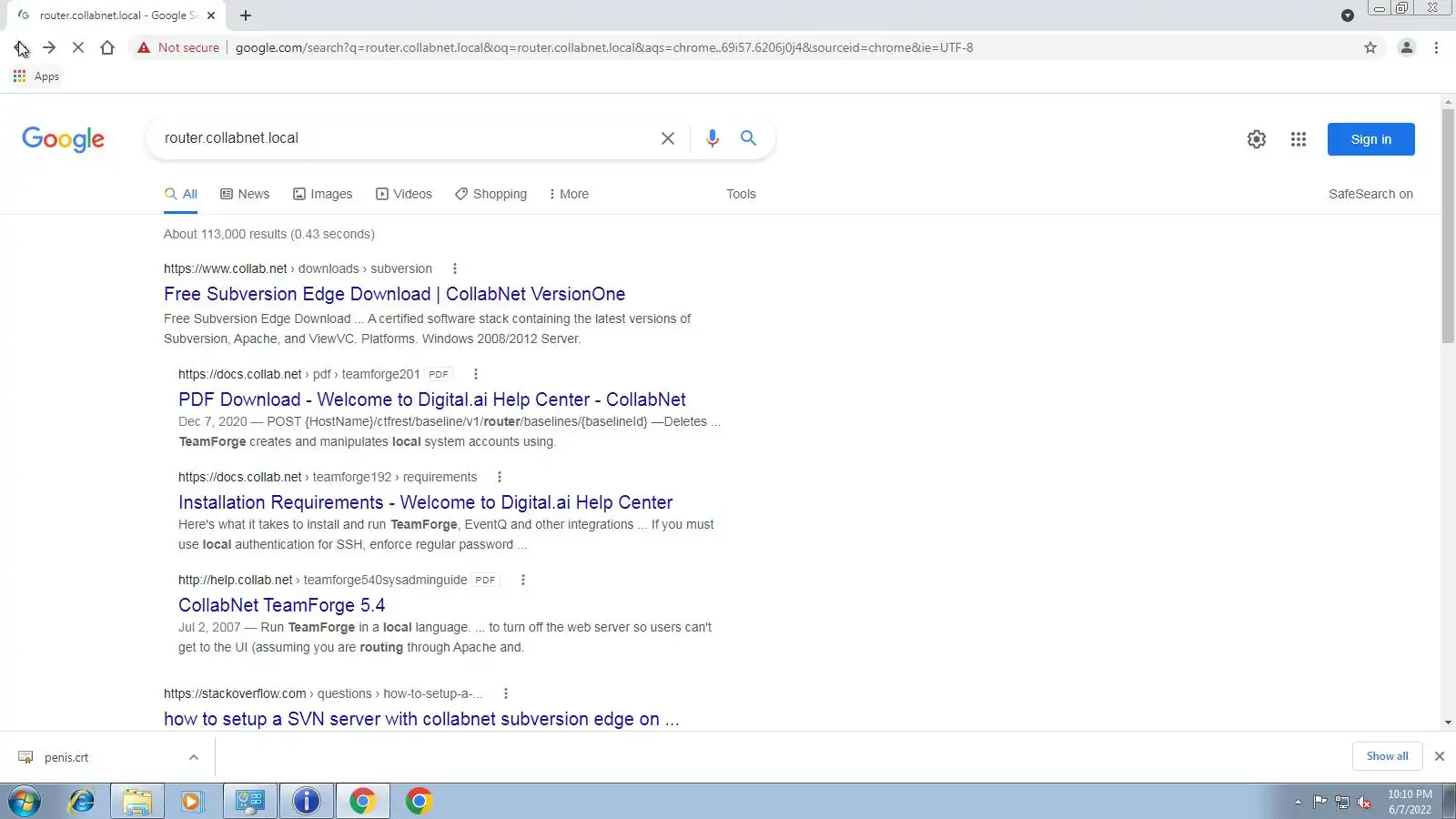Switch to the Videos tab
This screenshot has width=1456, height=819.
404,194
